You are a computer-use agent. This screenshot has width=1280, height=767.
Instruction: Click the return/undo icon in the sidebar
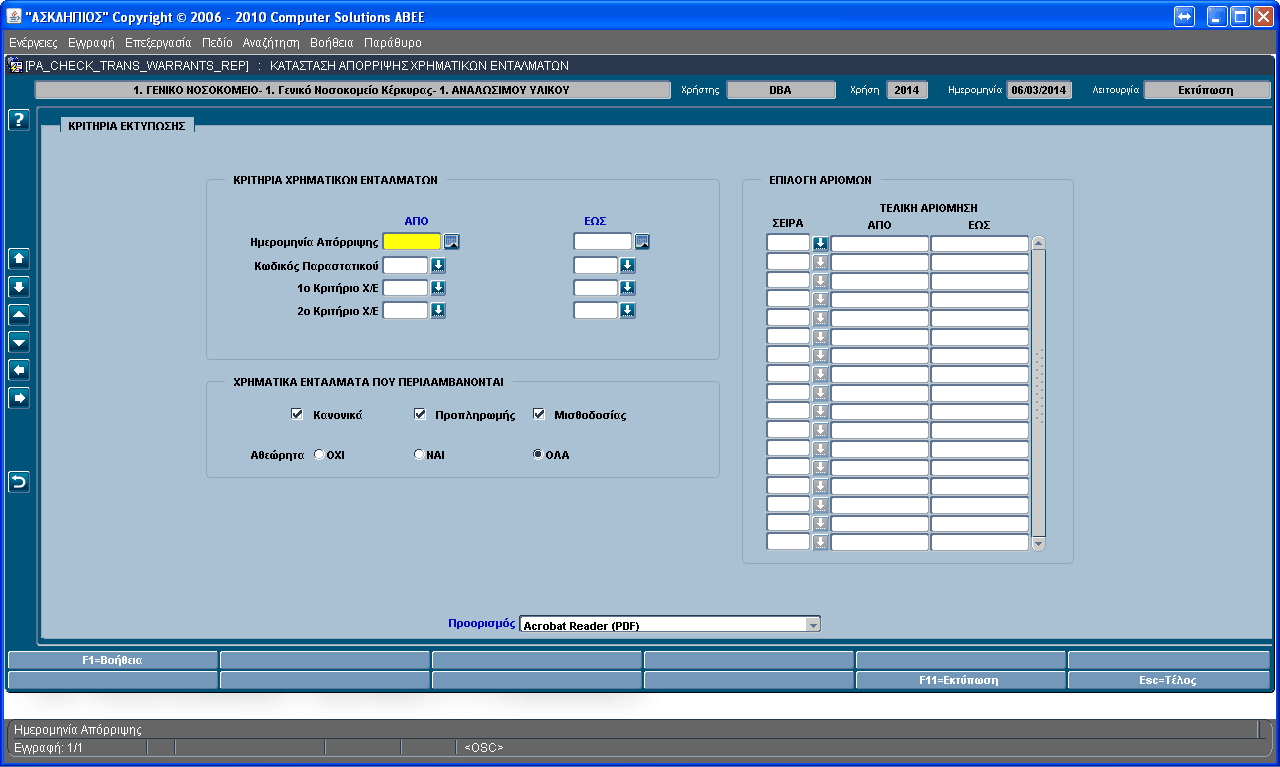point(18,482)
